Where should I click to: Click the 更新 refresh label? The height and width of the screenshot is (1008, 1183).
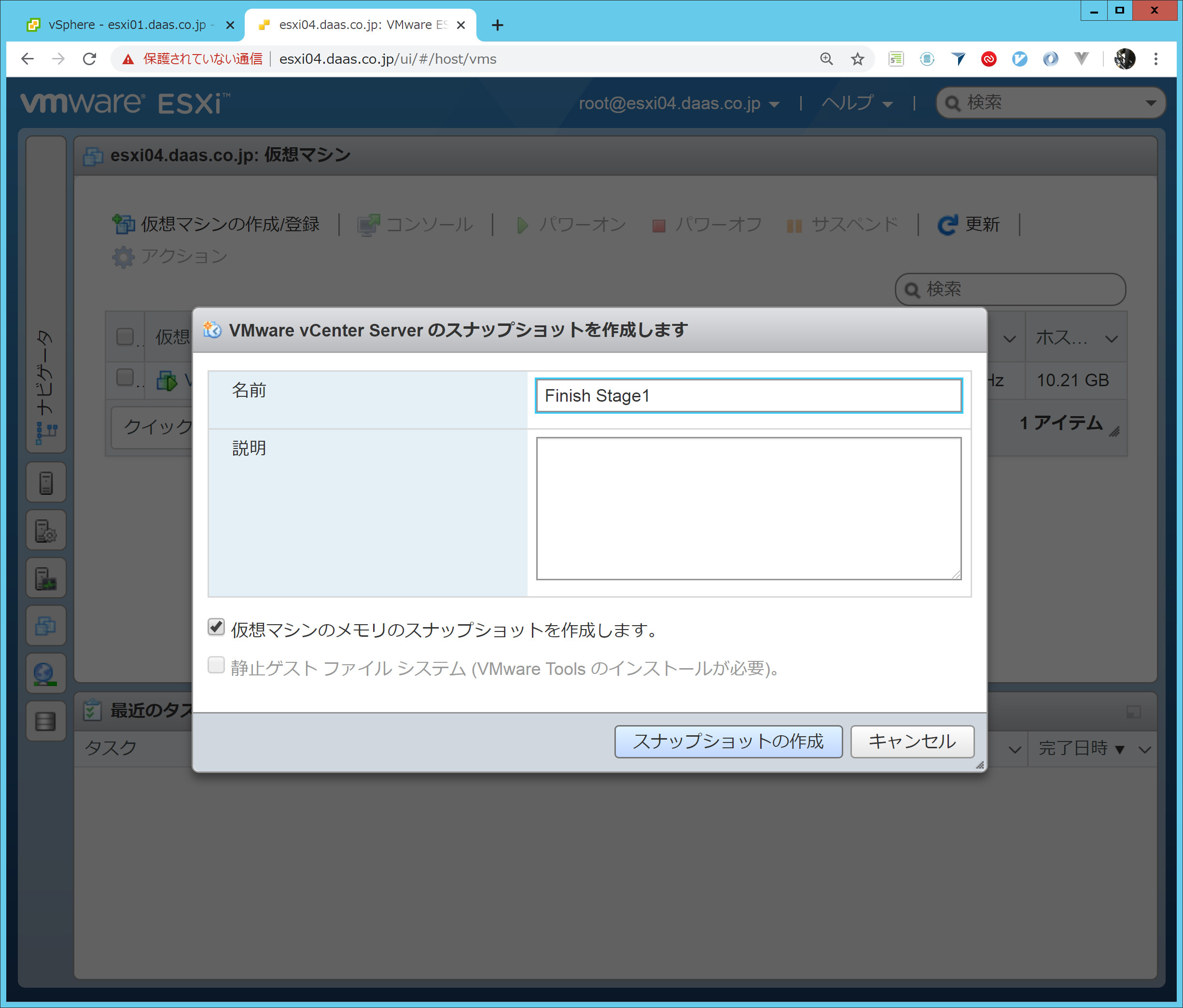982,224
